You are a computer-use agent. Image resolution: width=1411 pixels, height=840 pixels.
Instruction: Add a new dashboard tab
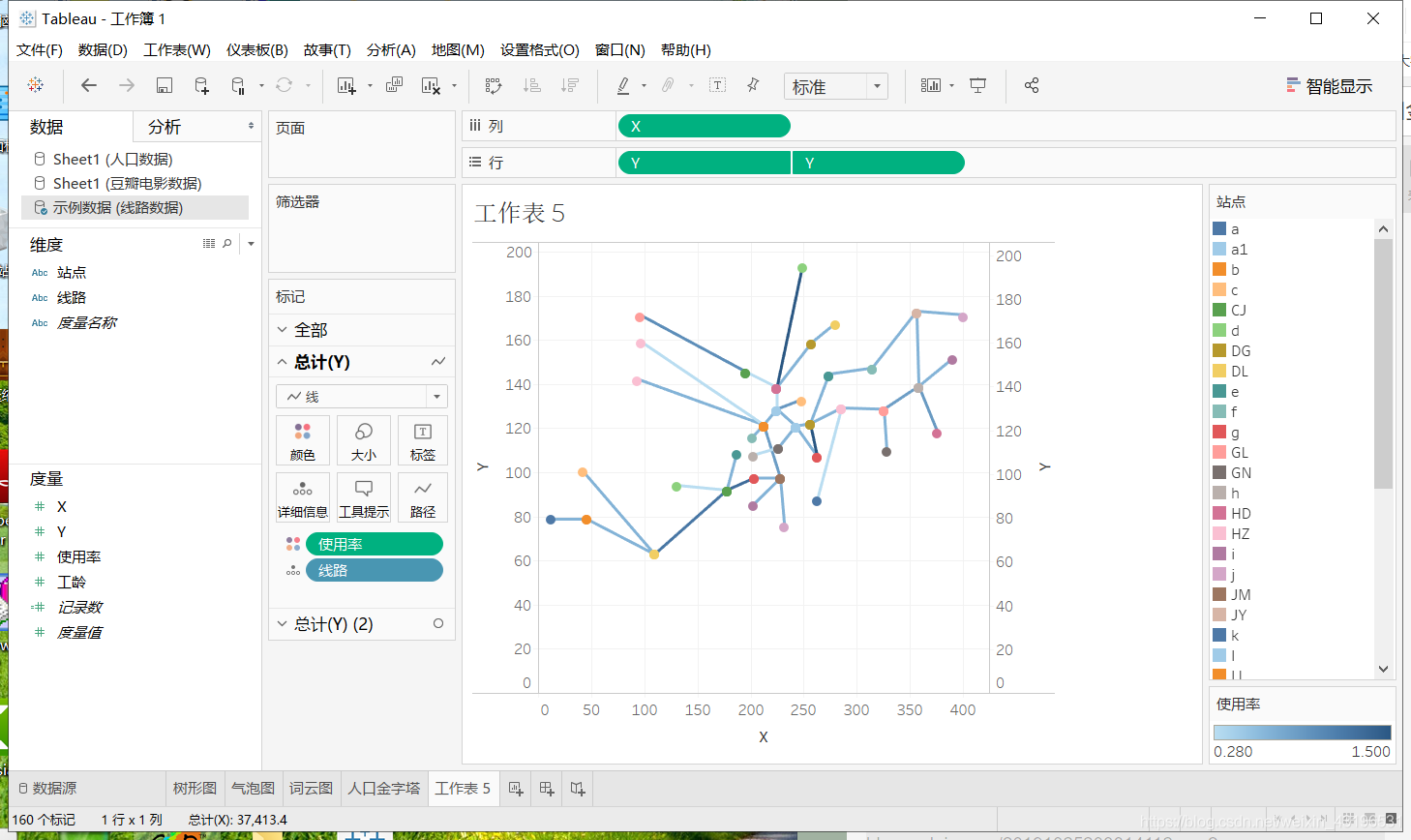click(547, 789)
